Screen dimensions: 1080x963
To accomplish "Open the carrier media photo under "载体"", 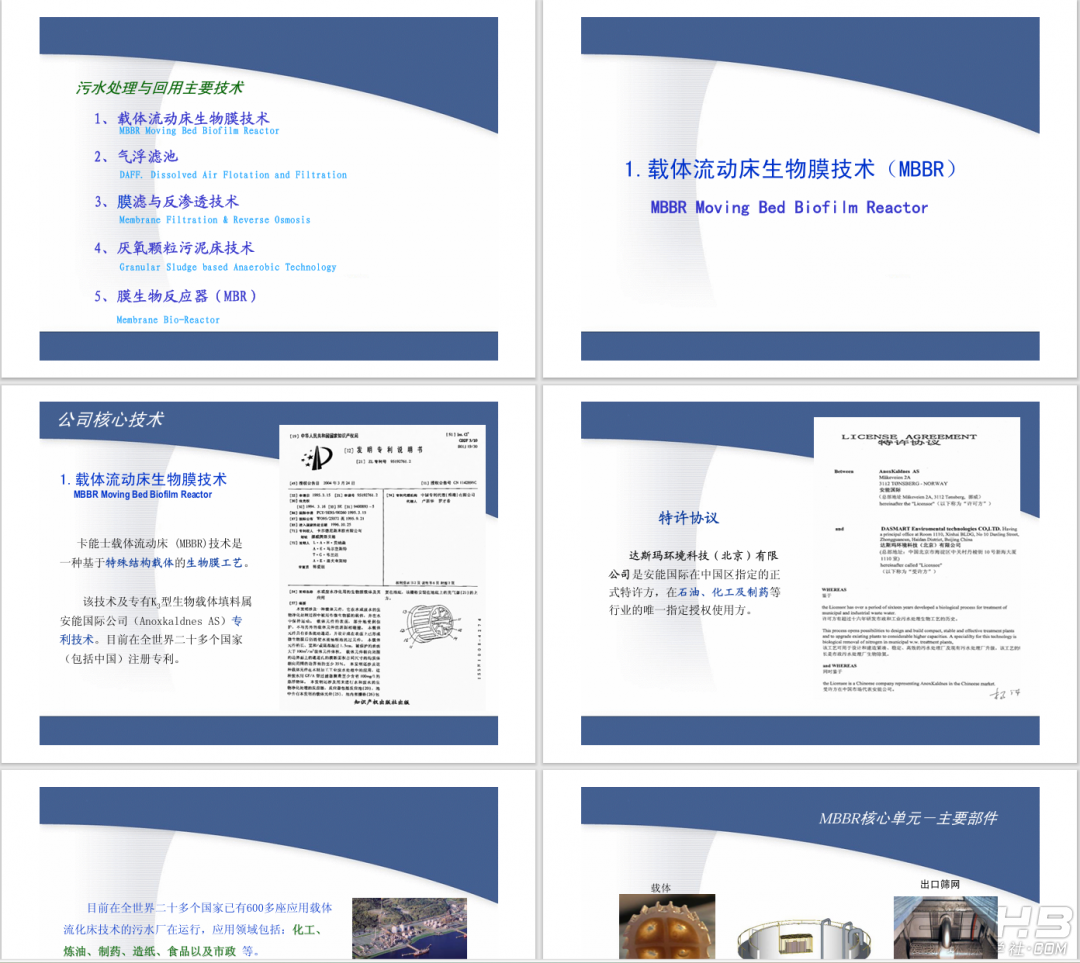I will tap(667, 926).
